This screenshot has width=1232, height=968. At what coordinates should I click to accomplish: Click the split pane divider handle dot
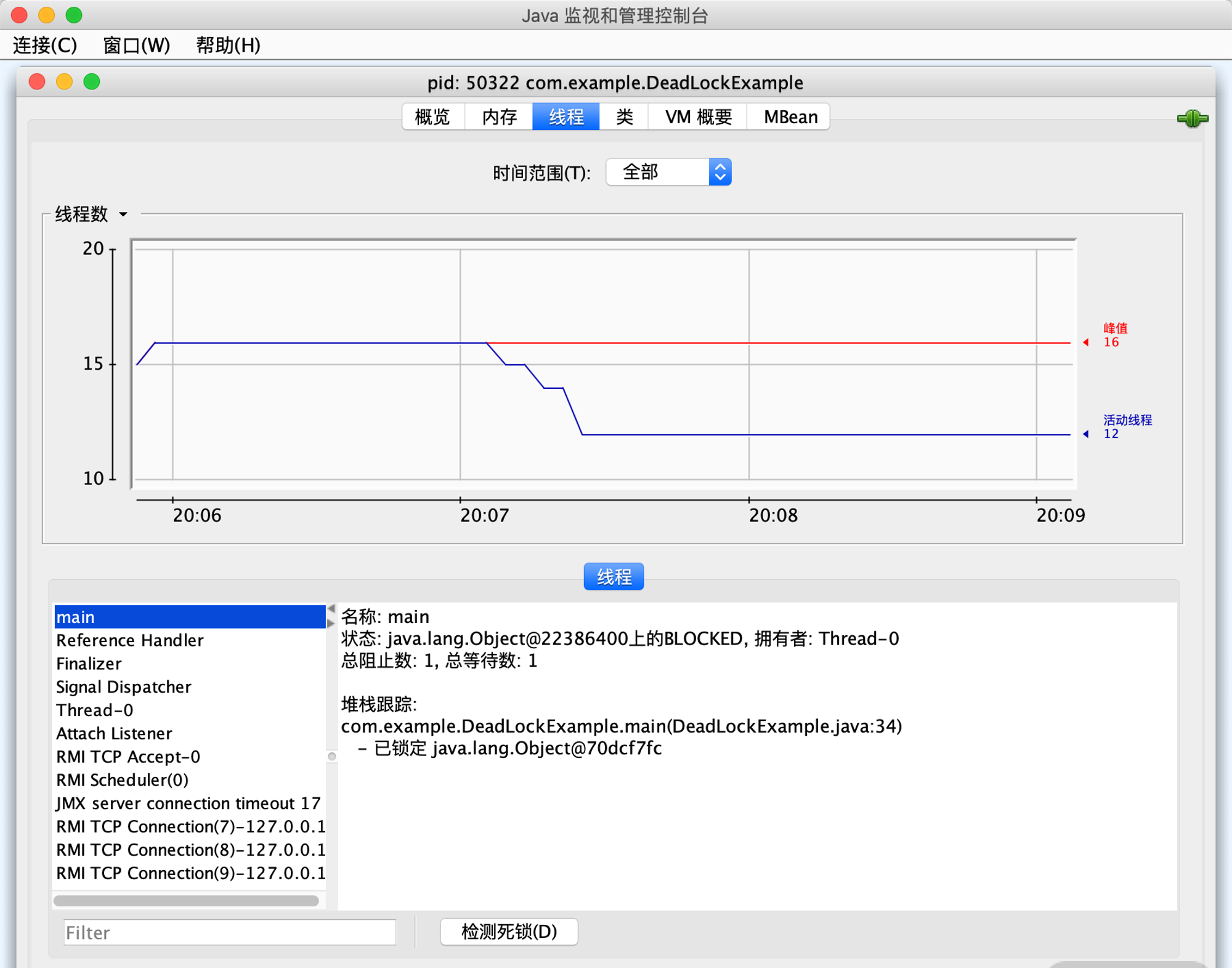(332, 756)
